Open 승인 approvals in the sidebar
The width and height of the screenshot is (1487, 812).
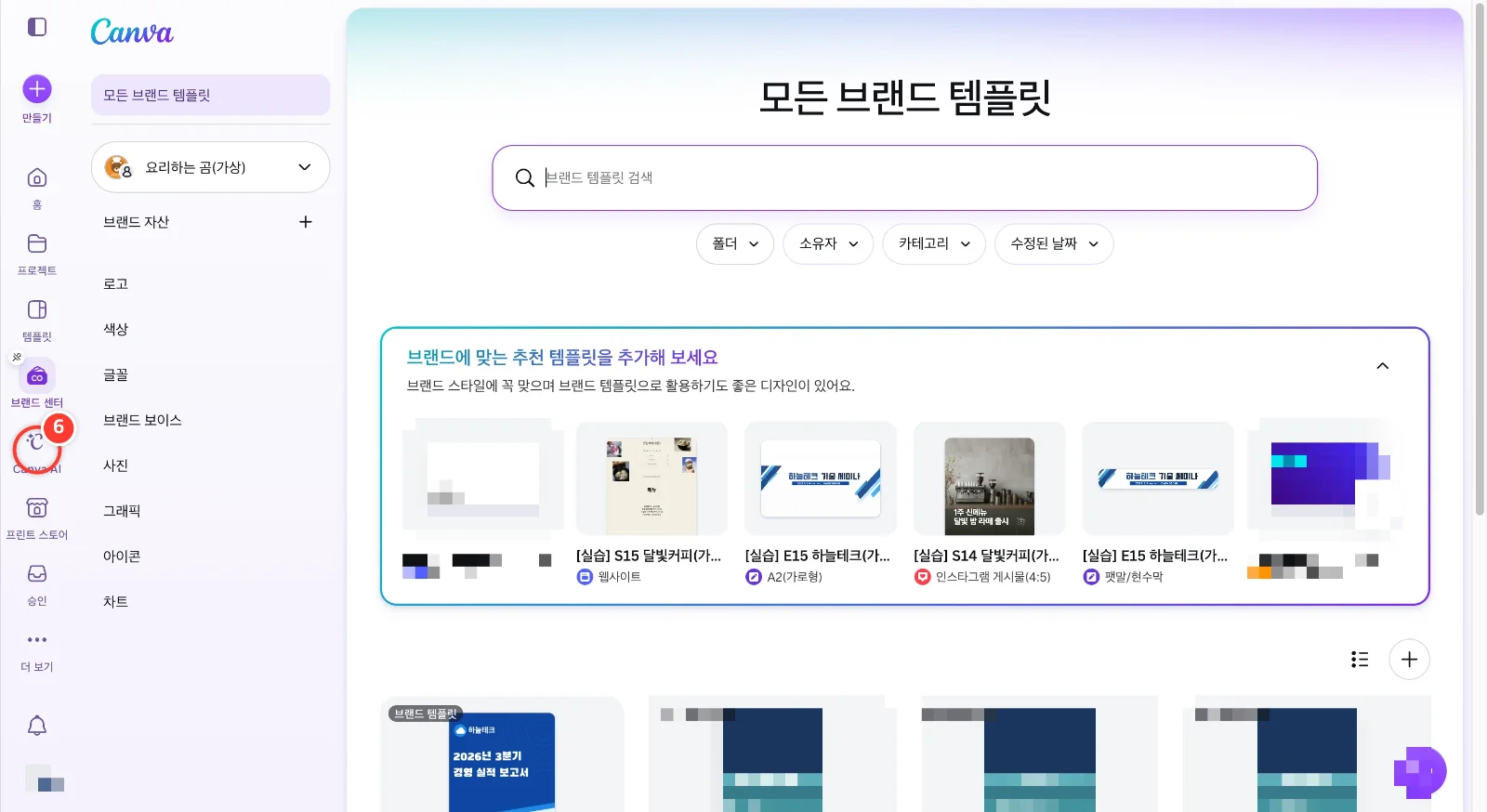[37, 583]
